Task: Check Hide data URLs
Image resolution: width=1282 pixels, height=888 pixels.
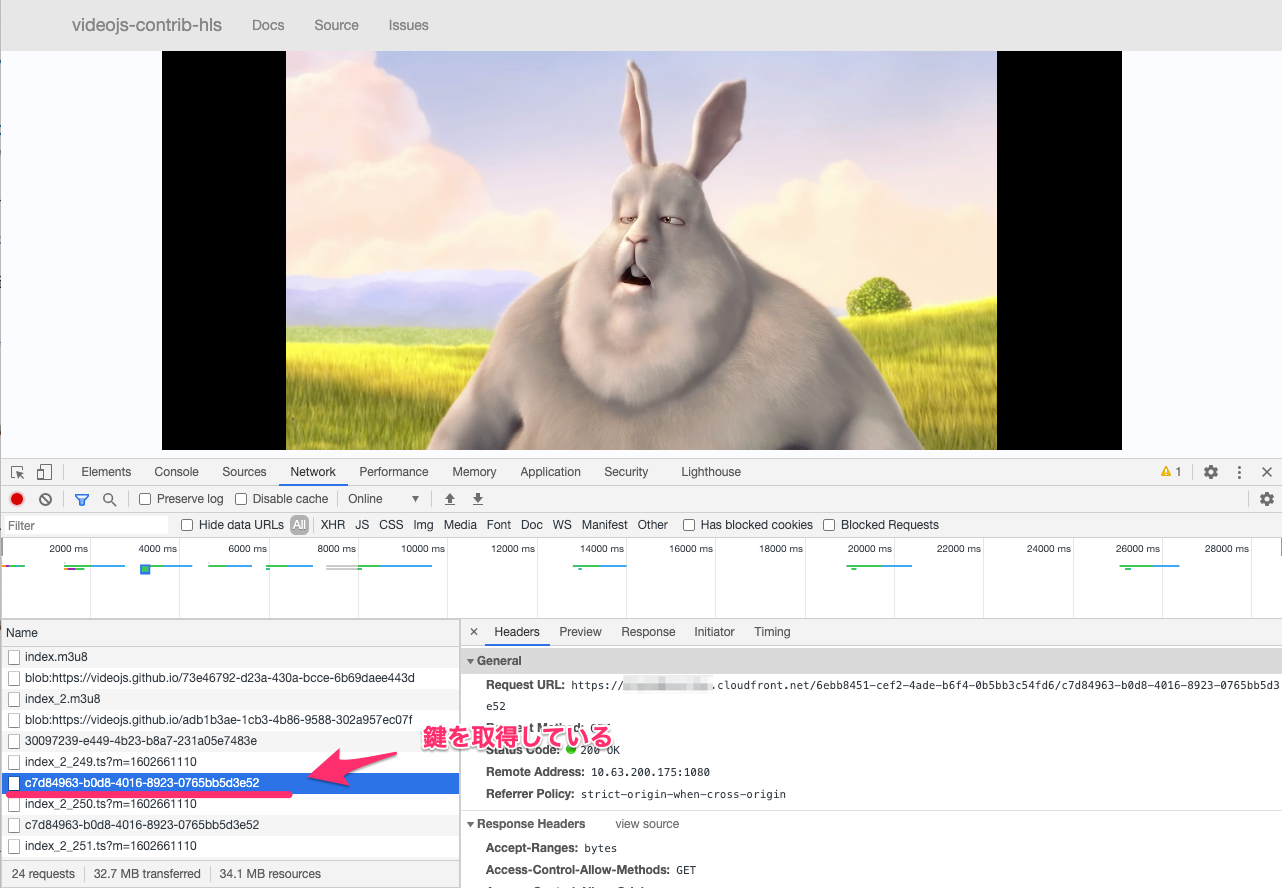Action: pyautogui.click(x=187, y=525)
